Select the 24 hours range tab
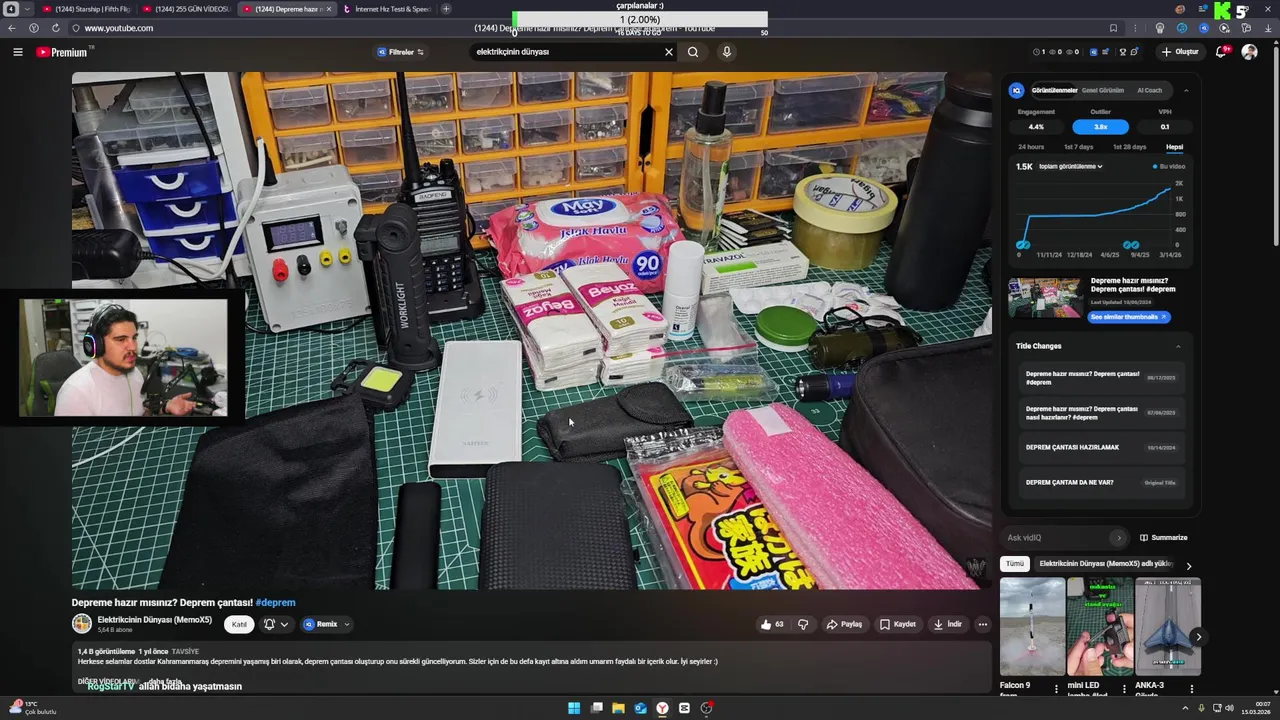This screenshot has height=720, width=1280. [x=1031, y=147]
